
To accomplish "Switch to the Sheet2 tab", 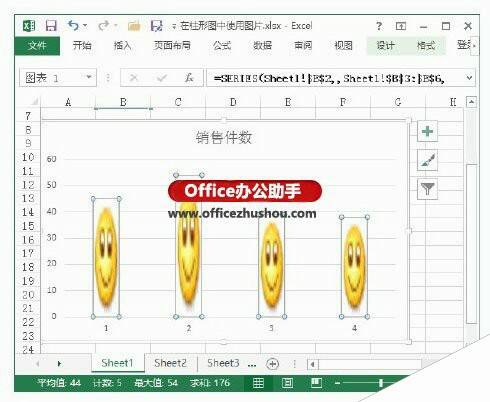I will click(x=170, y=363).
